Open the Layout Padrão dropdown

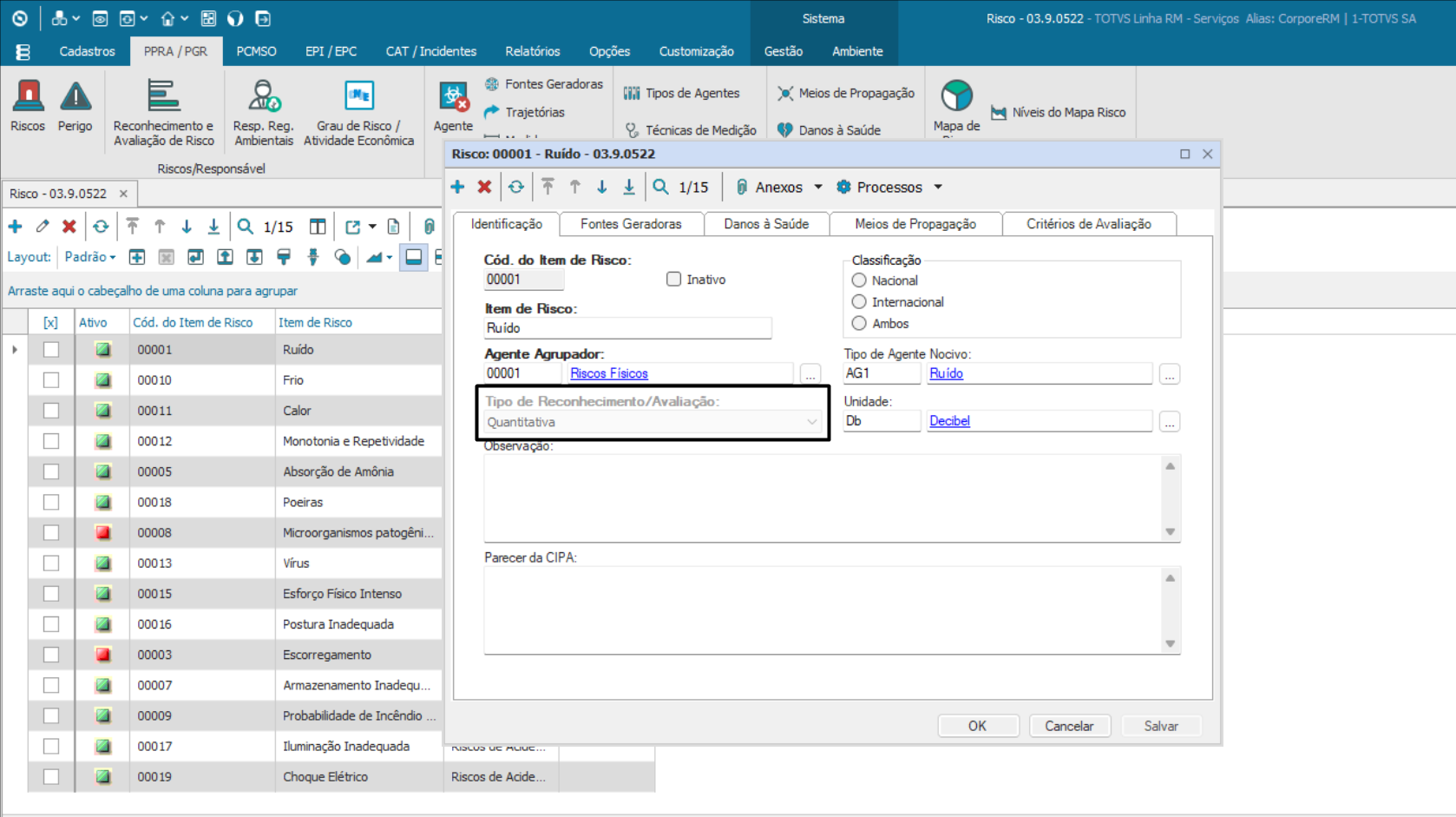click(x=90, y=257)
